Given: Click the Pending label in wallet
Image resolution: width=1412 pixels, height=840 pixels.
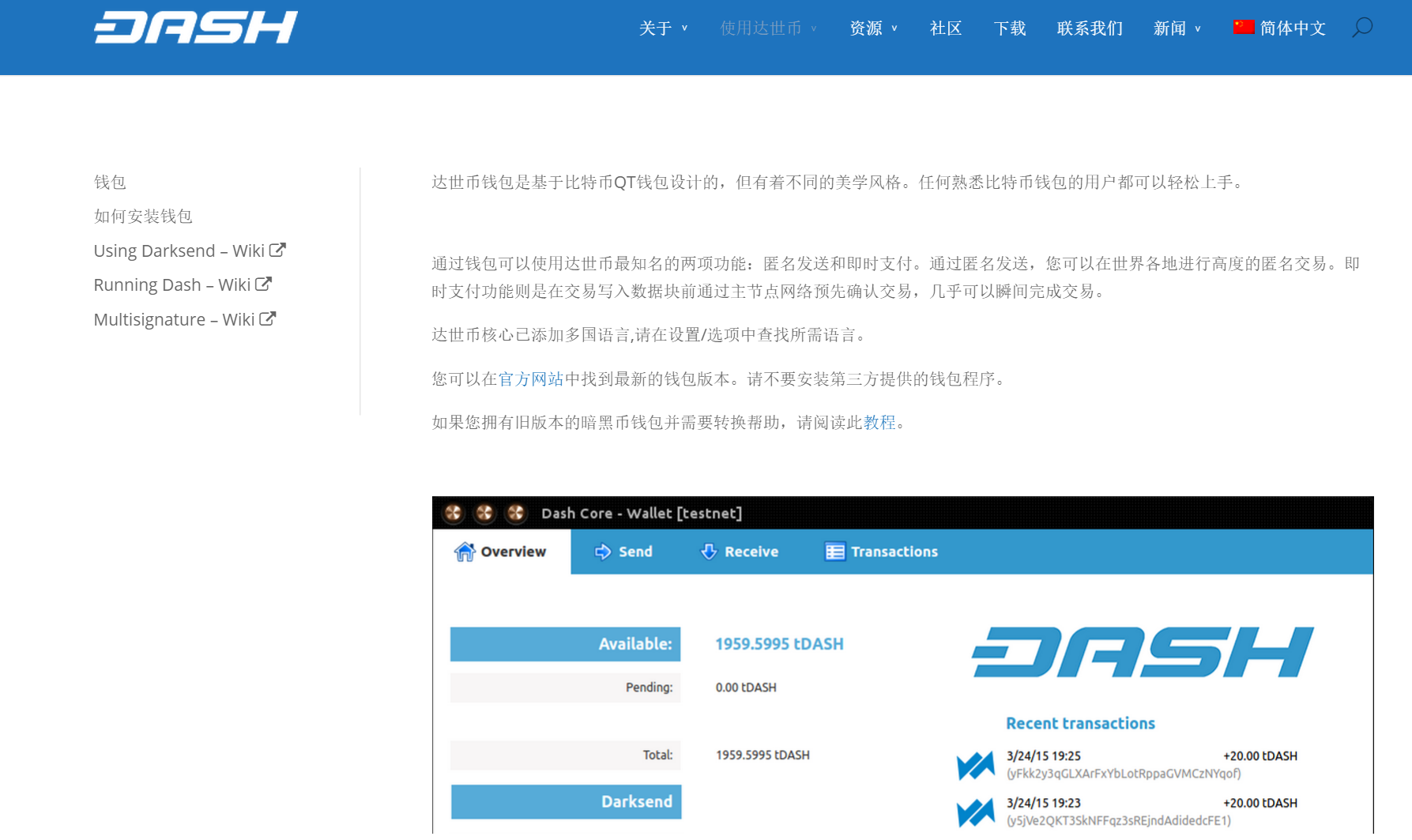Looking at the screenshot, I should (x=566, y=687).
